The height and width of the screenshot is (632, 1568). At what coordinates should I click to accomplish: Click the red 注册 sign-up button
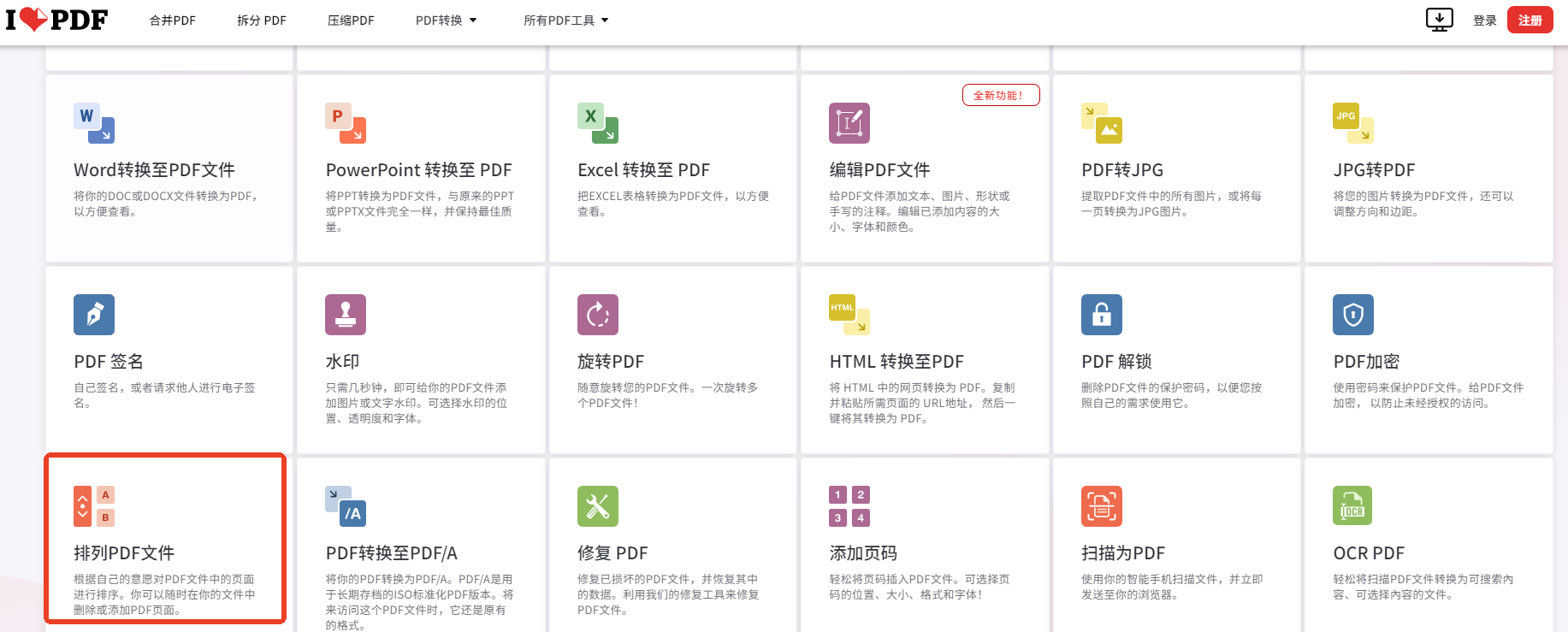(1530, 21)
